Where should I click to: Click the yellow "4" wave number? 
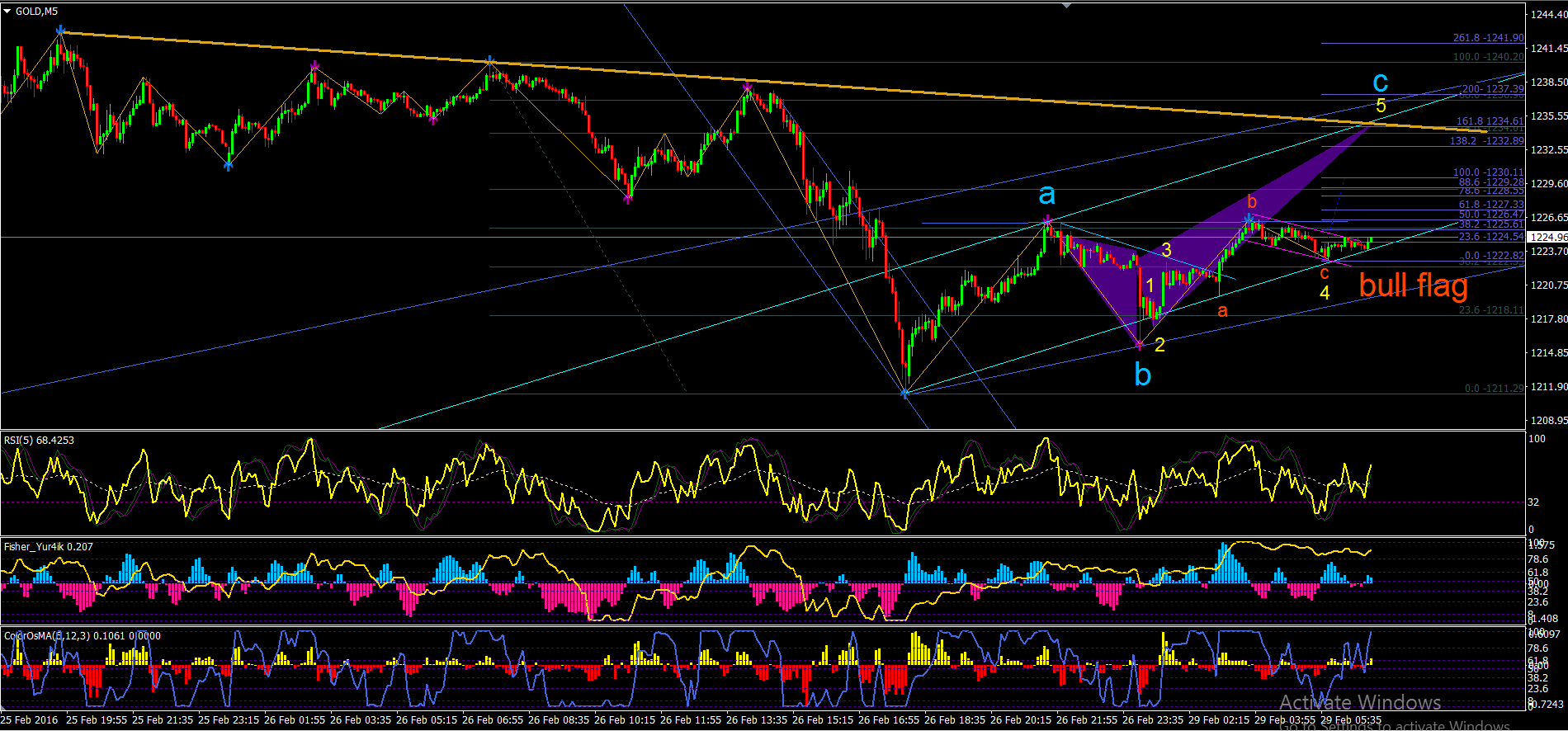coord(1325,293)
